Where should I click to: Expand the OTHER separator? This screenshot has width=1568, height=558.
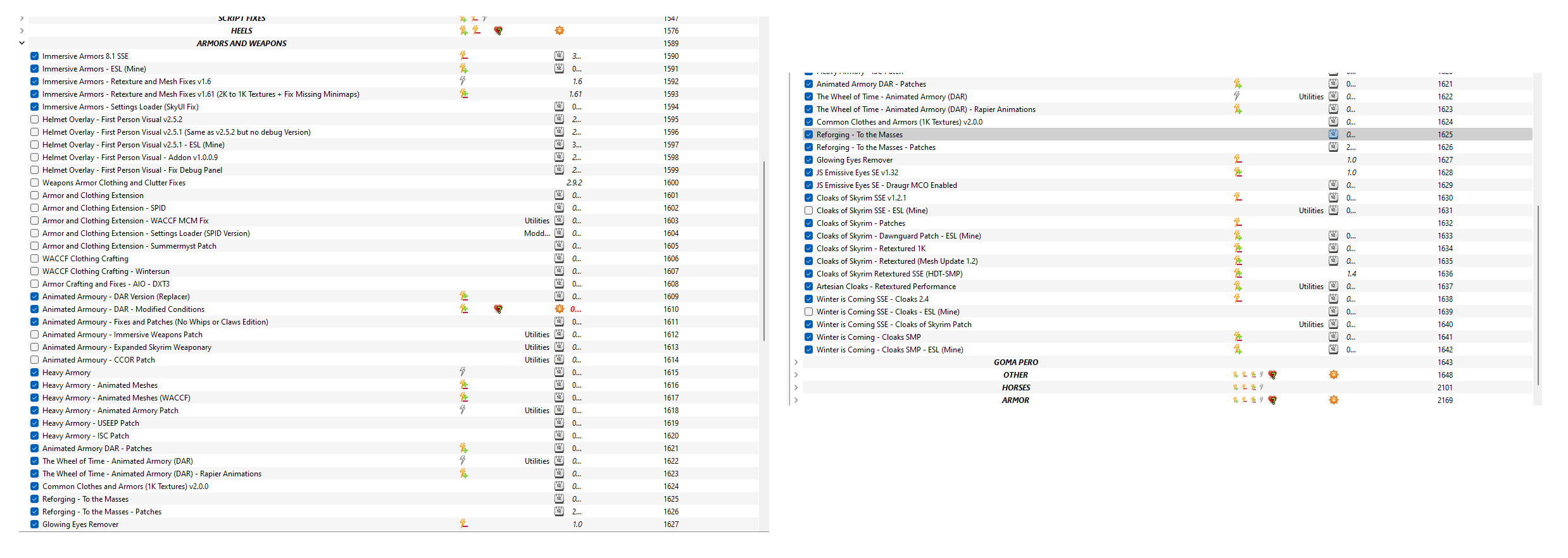pos(796,375)
